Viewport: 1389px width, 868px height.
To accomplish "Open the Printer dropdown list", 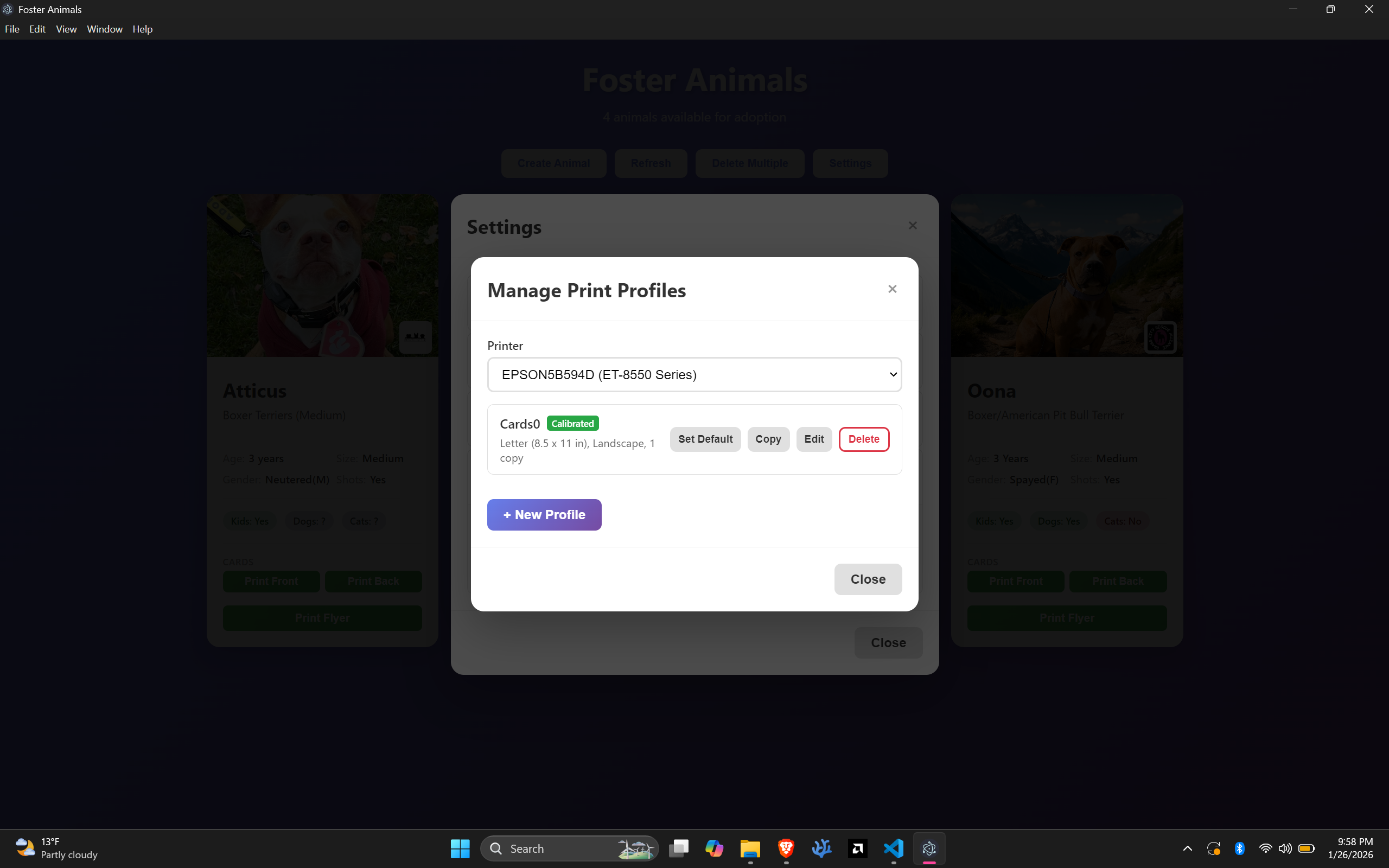I will pos(694,374).
